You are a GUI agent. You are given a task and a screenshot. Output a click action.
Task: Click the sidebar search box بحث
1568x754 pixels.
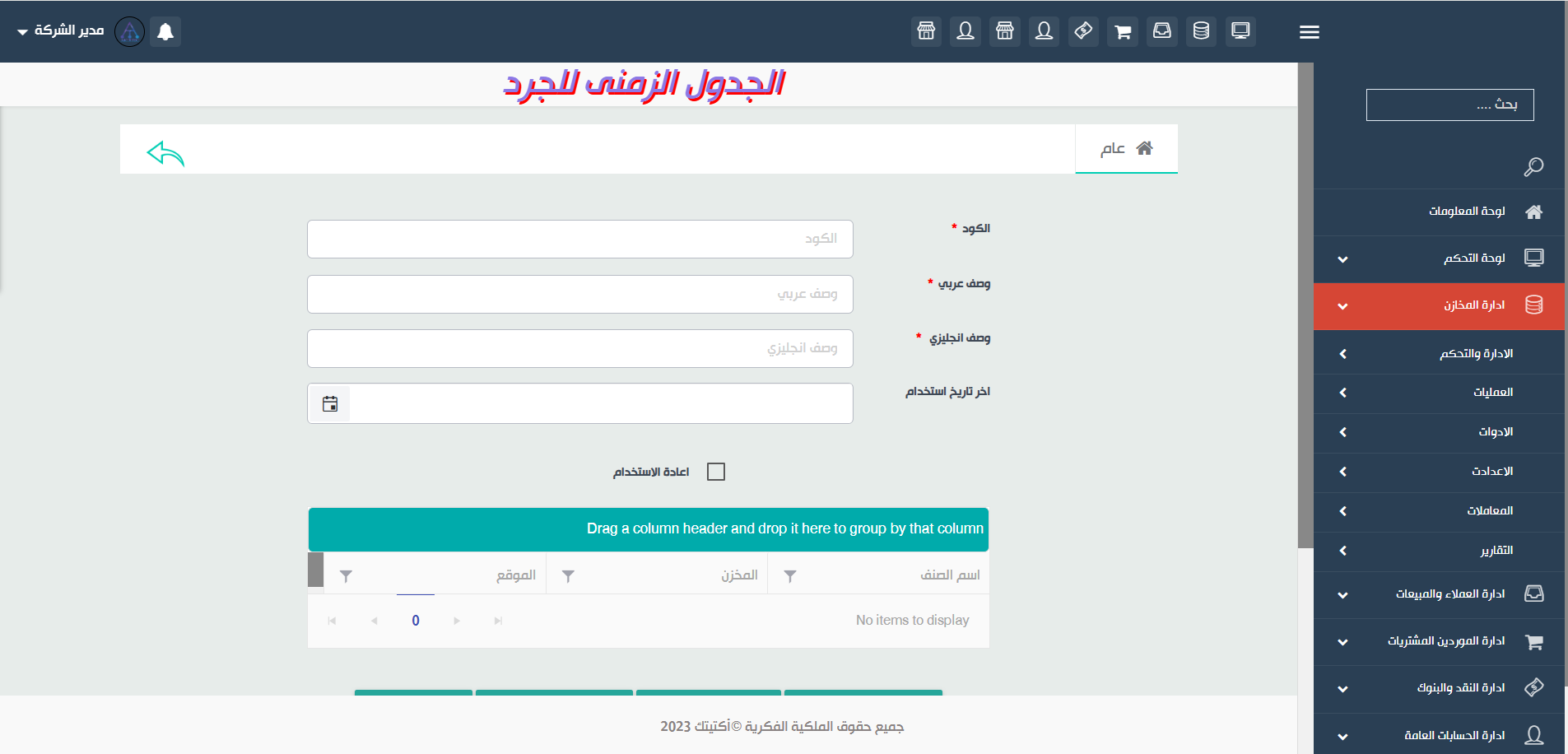[x=1449, y=105]
